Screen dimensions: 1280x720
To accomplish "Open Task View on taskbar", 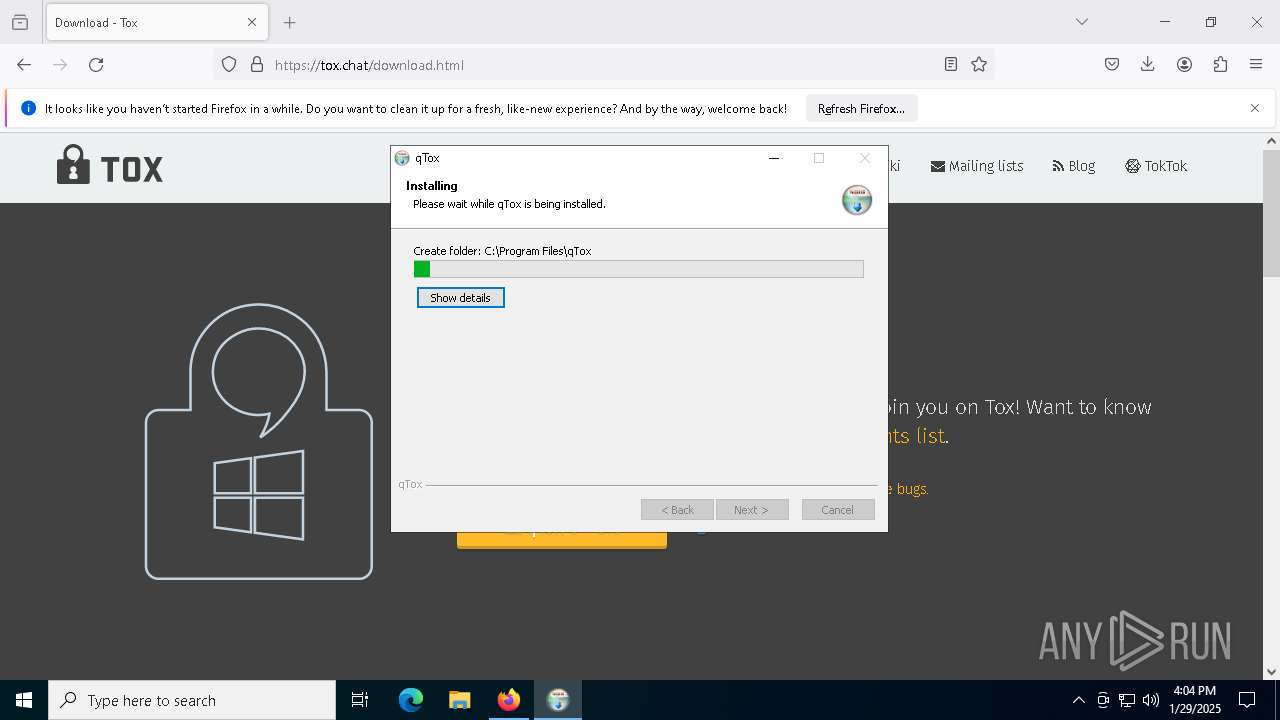I will [360, 700].
